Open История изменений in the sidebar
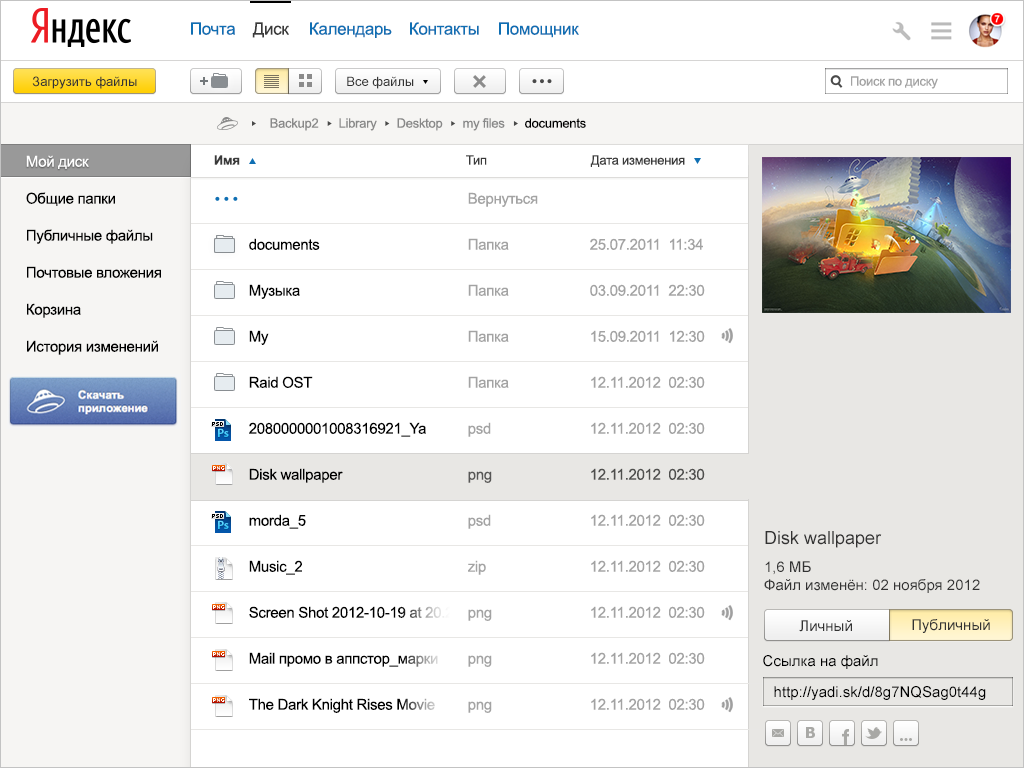 (92, 347)
